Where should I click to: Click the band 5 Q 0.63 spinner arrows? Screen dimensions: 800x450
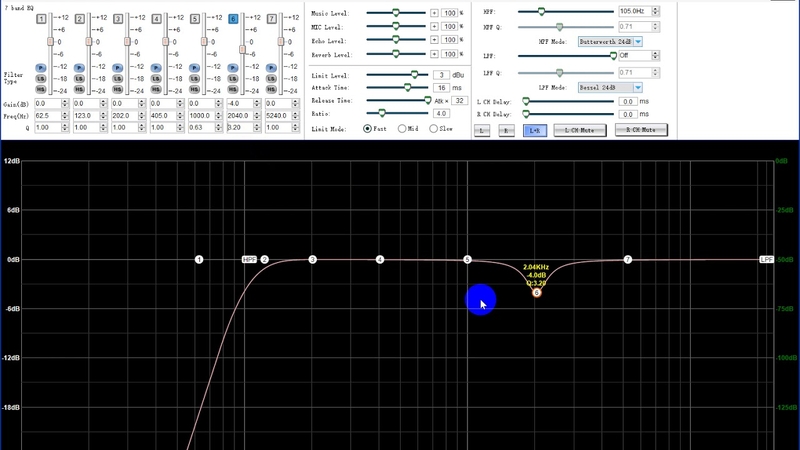pyautogui.click(x=218, y=128)
